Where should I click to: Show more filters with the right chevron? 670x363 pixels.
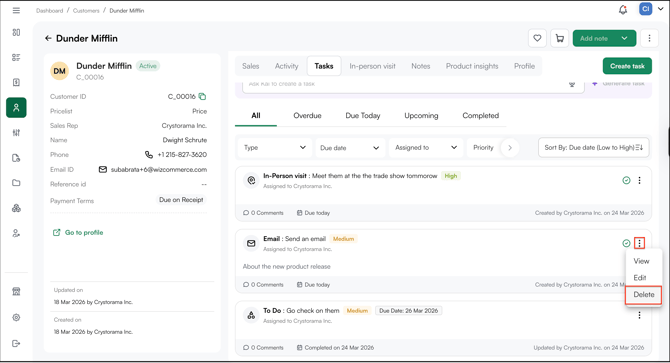coord(510,148)
